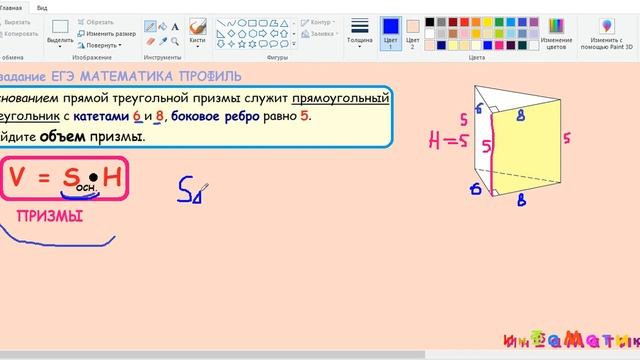Choose the Five-point star shape
This screenshot has width=640, height=360.
[x=242, y=44]
